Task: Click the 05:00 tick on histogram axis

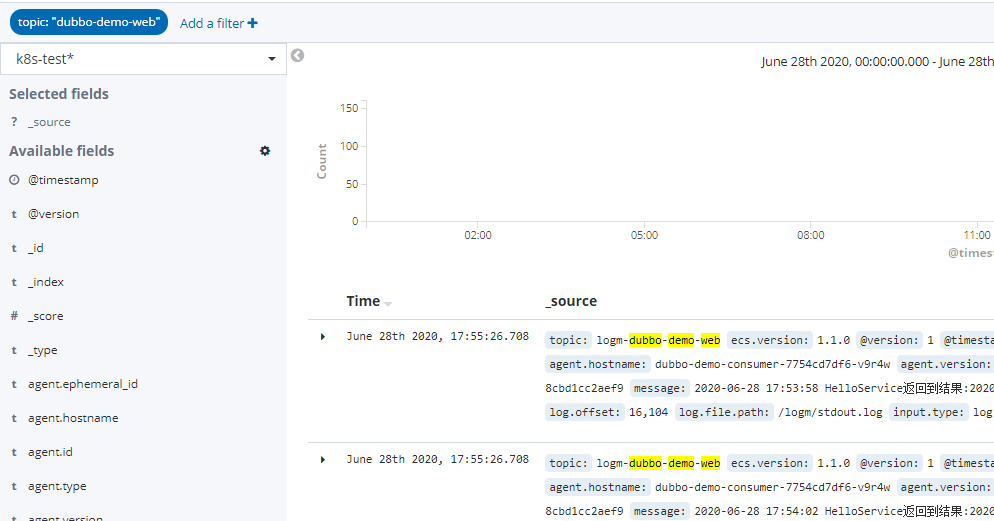Action: click(x=644, y=235)
